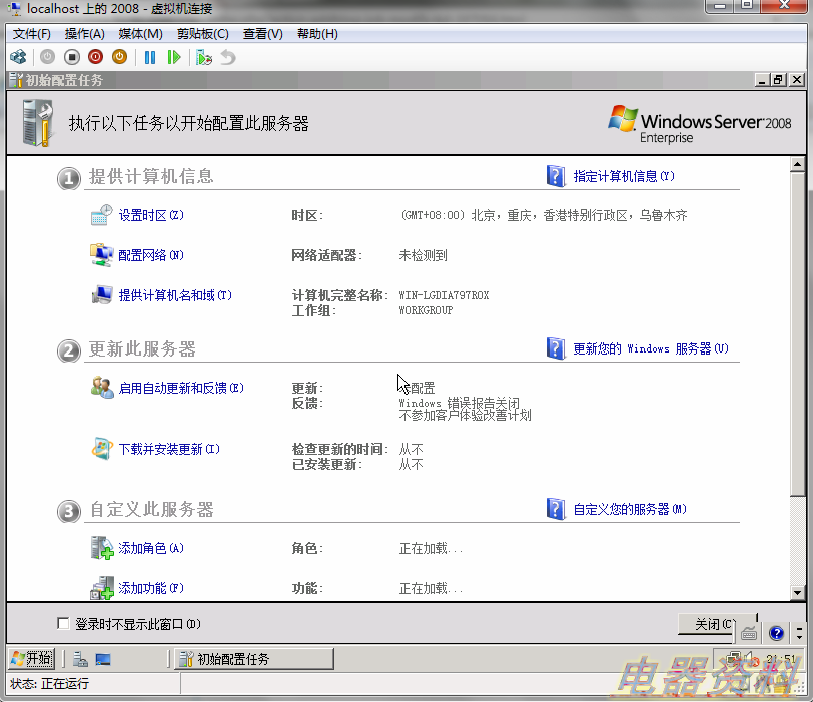Pause the virtual machine
This screenshot has height=702, width=813.
click(150, 57)
